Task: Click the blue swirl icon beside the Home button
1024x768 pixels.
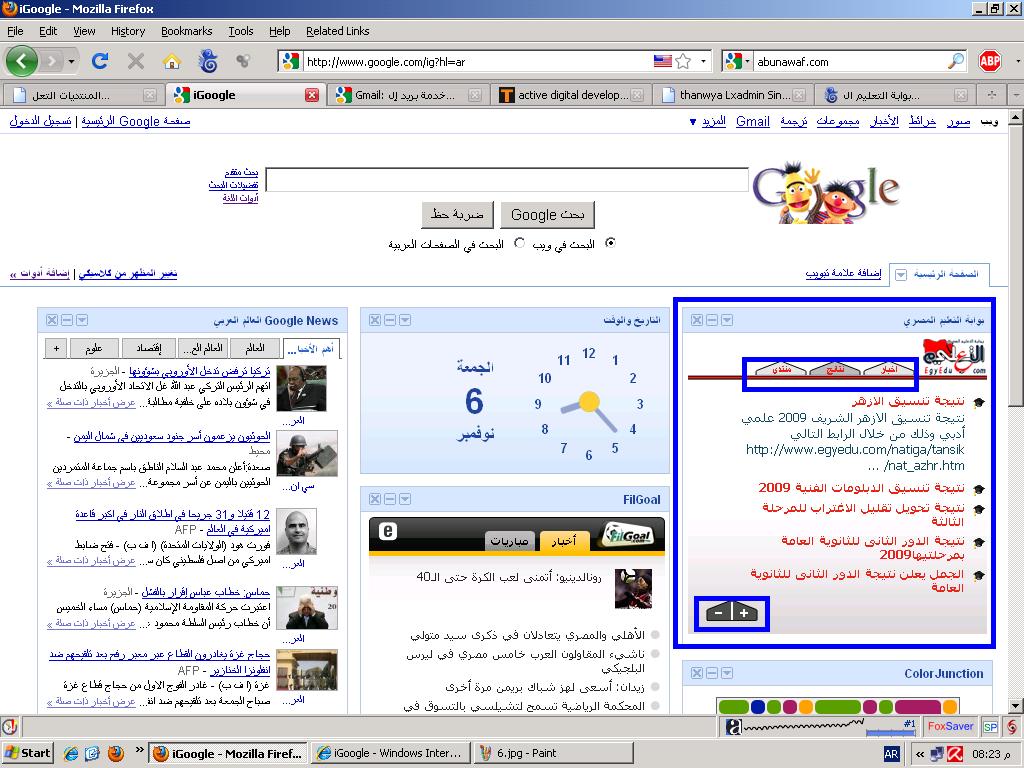Action: click(208, 61)
